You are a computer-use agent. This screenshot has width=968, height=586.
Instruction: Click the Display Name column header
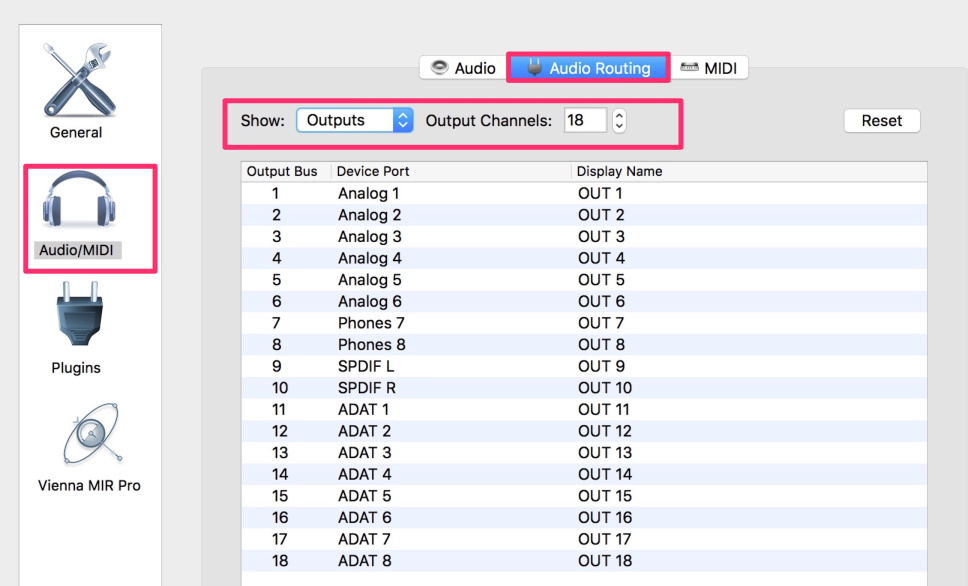tap(619, 171)
